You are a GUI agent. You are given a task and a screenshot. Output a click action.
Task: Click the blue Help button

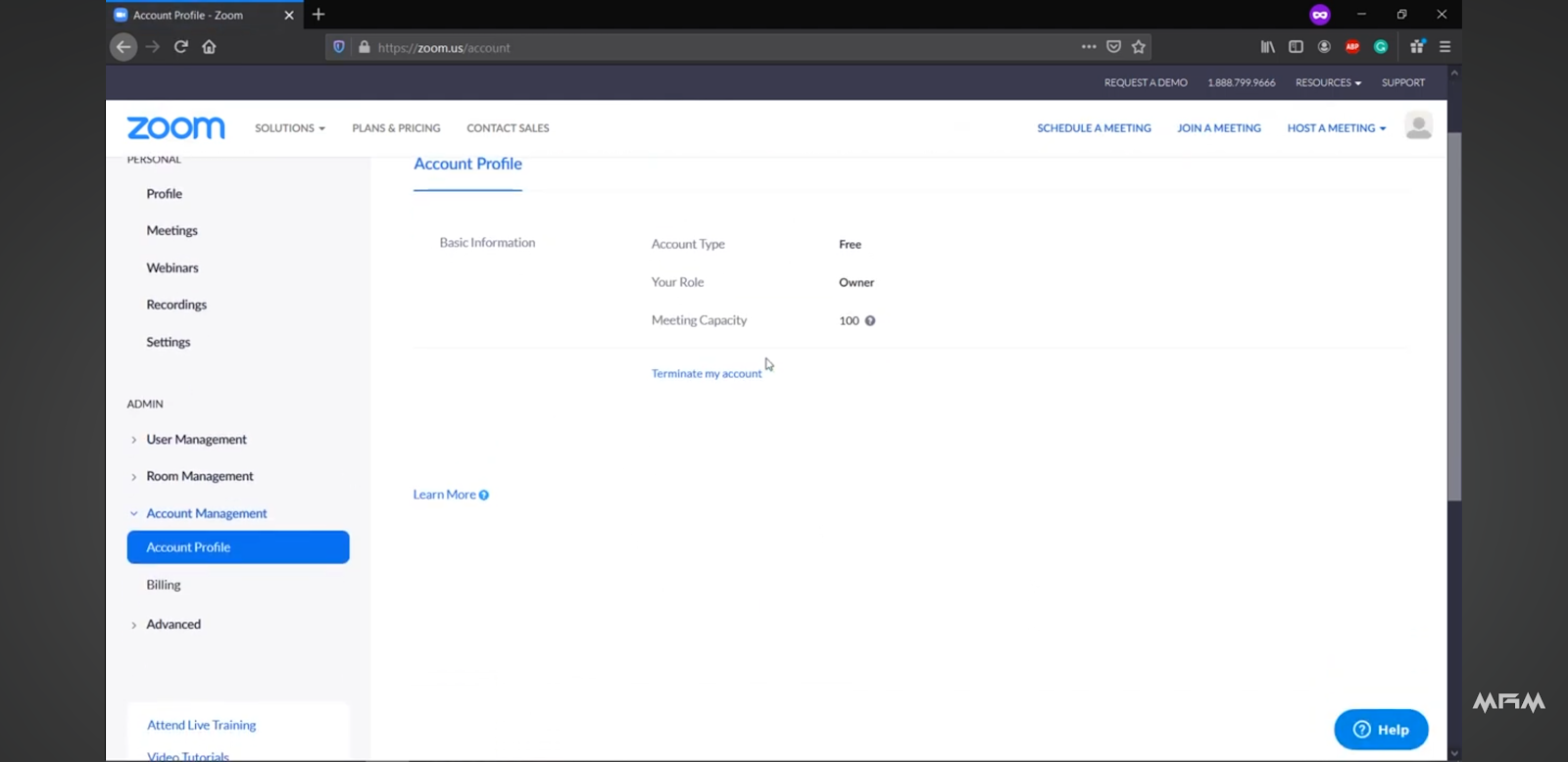1381,730
